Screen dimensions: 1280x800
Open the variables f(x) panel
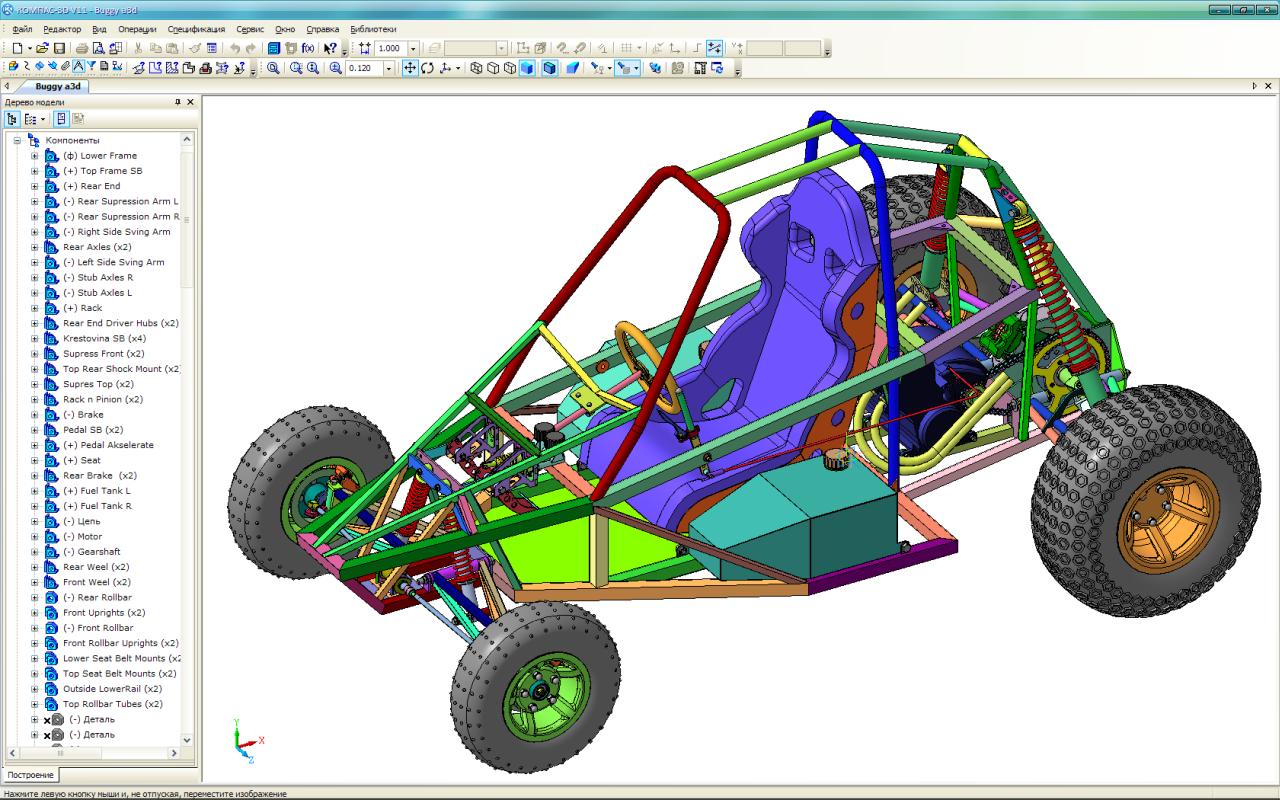tap(308, 48)
